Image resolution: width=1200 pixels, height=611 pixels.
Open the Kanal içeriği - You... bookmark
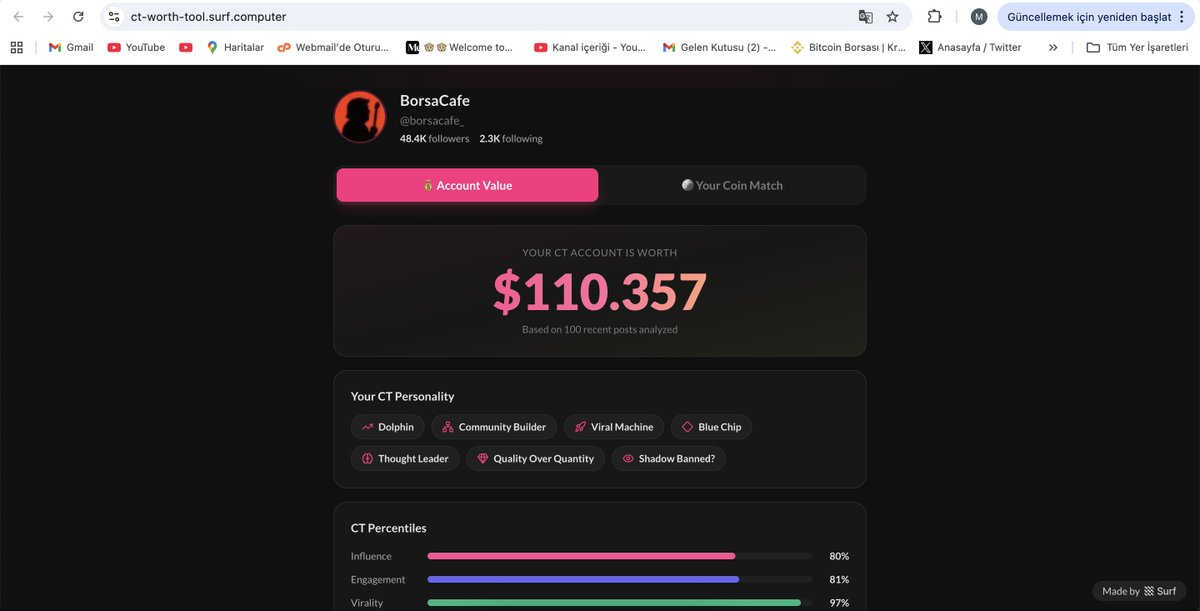pyautogui.click(x=590, y=47)
